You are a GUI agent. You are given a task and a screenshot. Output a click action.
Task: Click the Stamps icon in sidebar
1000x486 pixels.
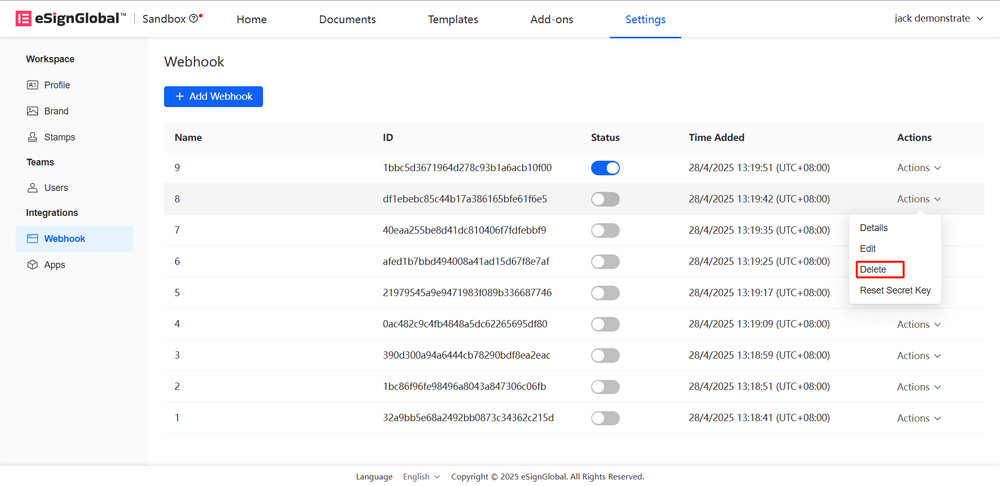pyautogui.click(x=32, y=137)
